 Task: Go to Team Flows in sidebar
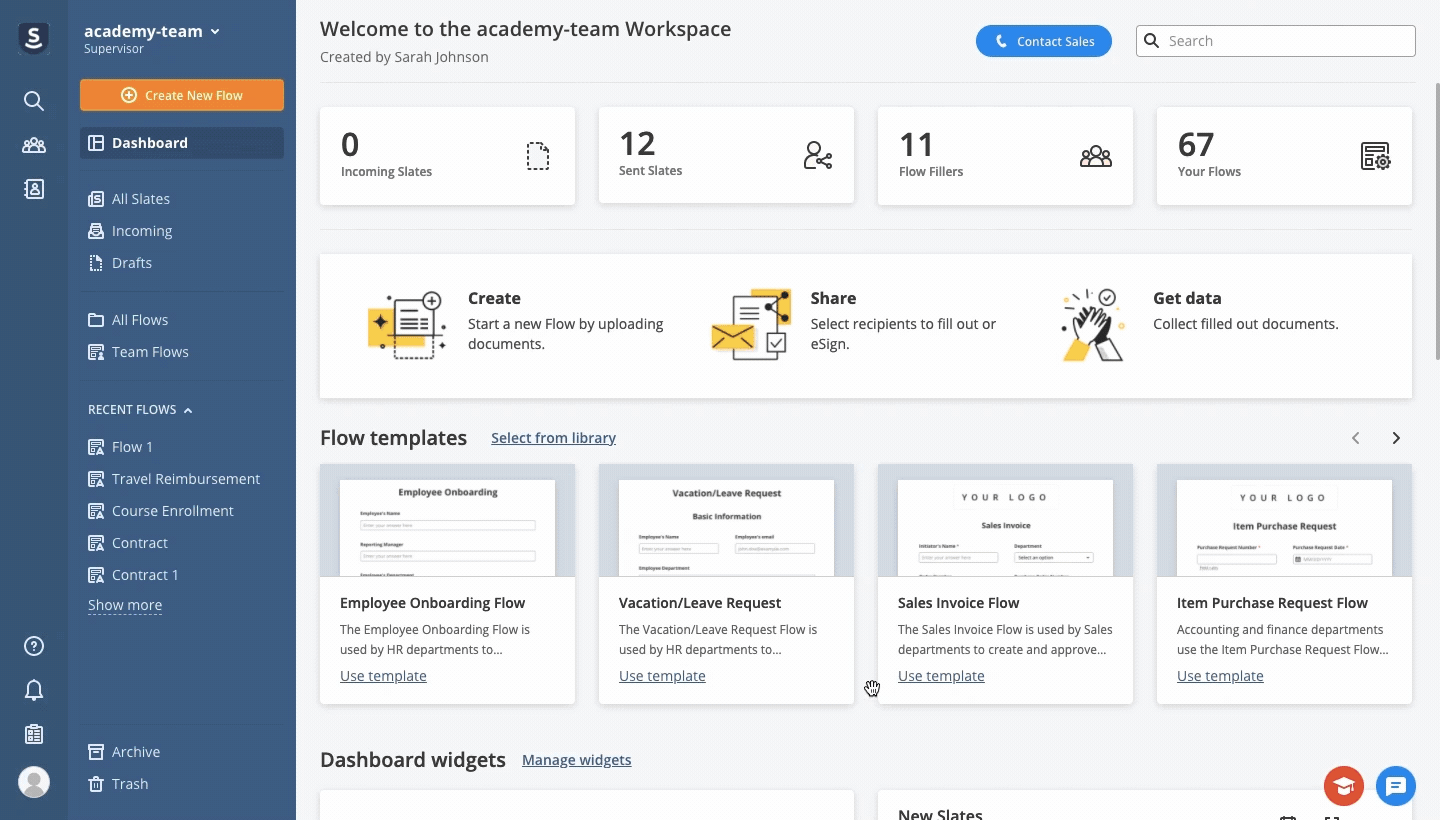tap(150, 352)
